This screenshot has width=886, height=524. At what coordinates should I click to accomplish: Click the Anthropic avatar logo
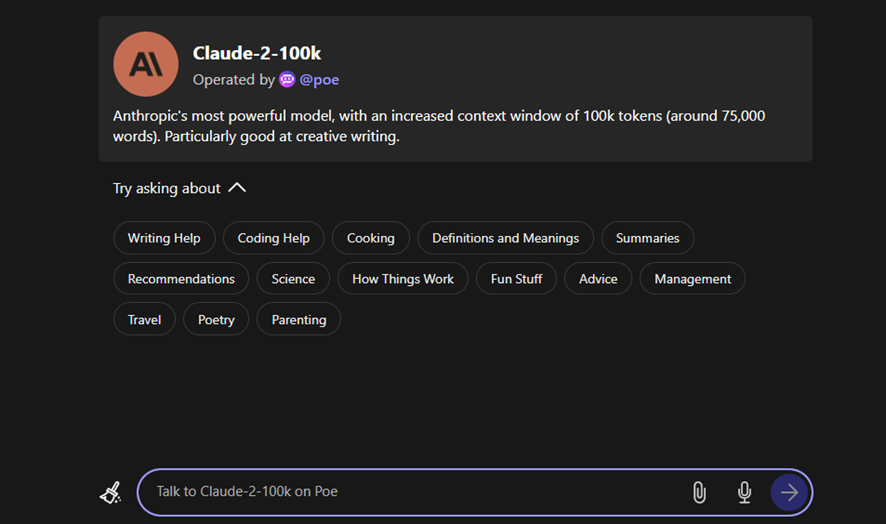[146, 64]
